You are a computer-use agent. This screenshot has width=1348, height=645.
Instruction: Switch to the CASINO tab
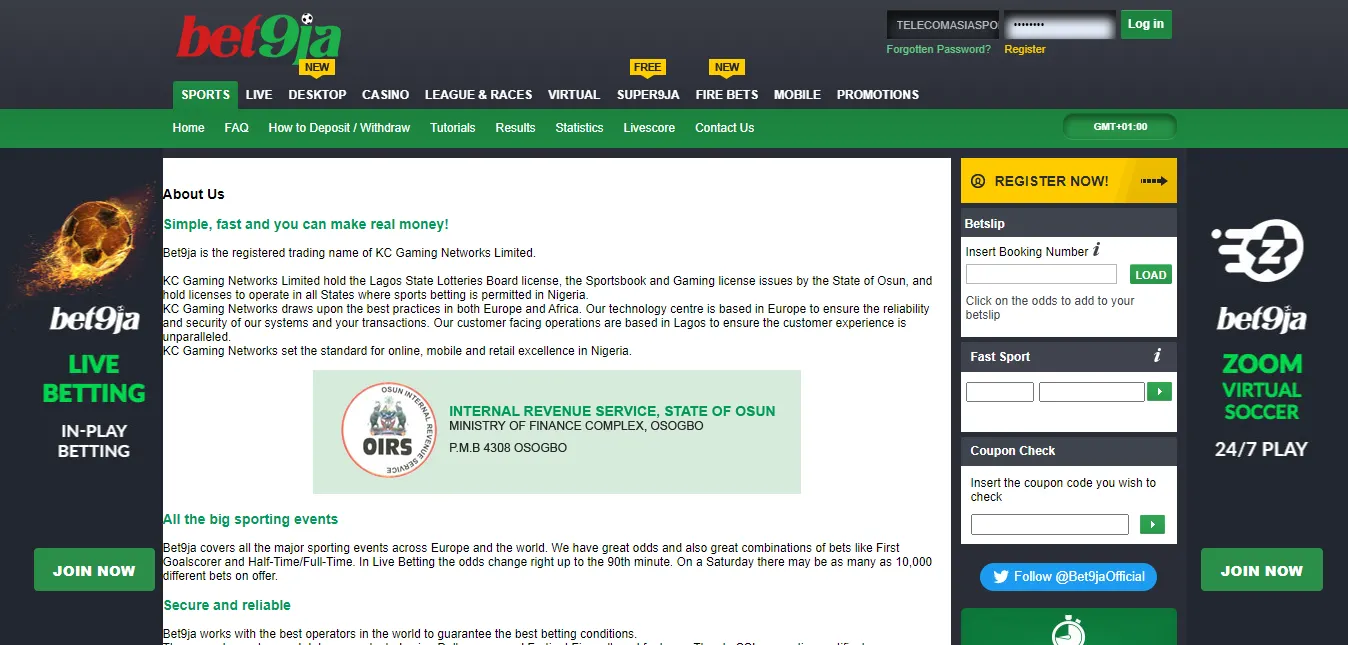click(x=385, y=94)
